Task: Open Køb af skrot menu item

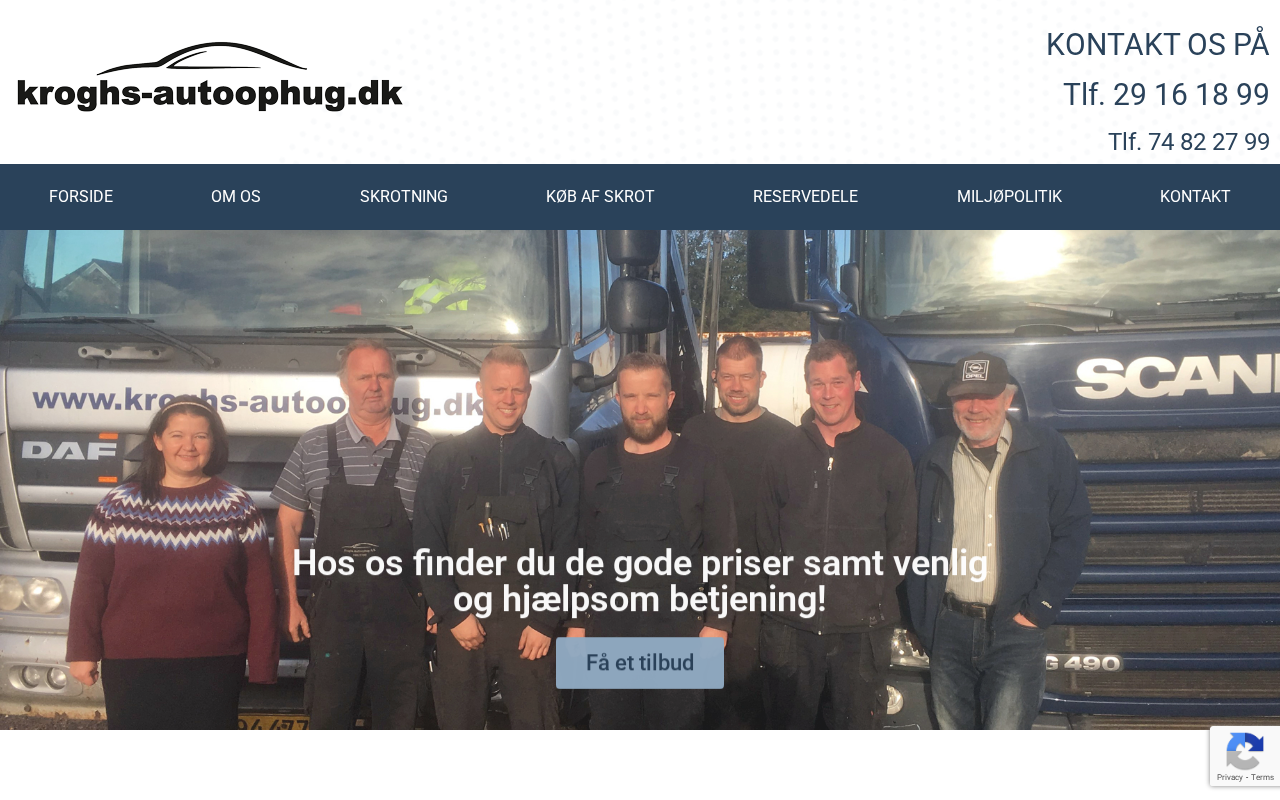Action: coord(600,197)
